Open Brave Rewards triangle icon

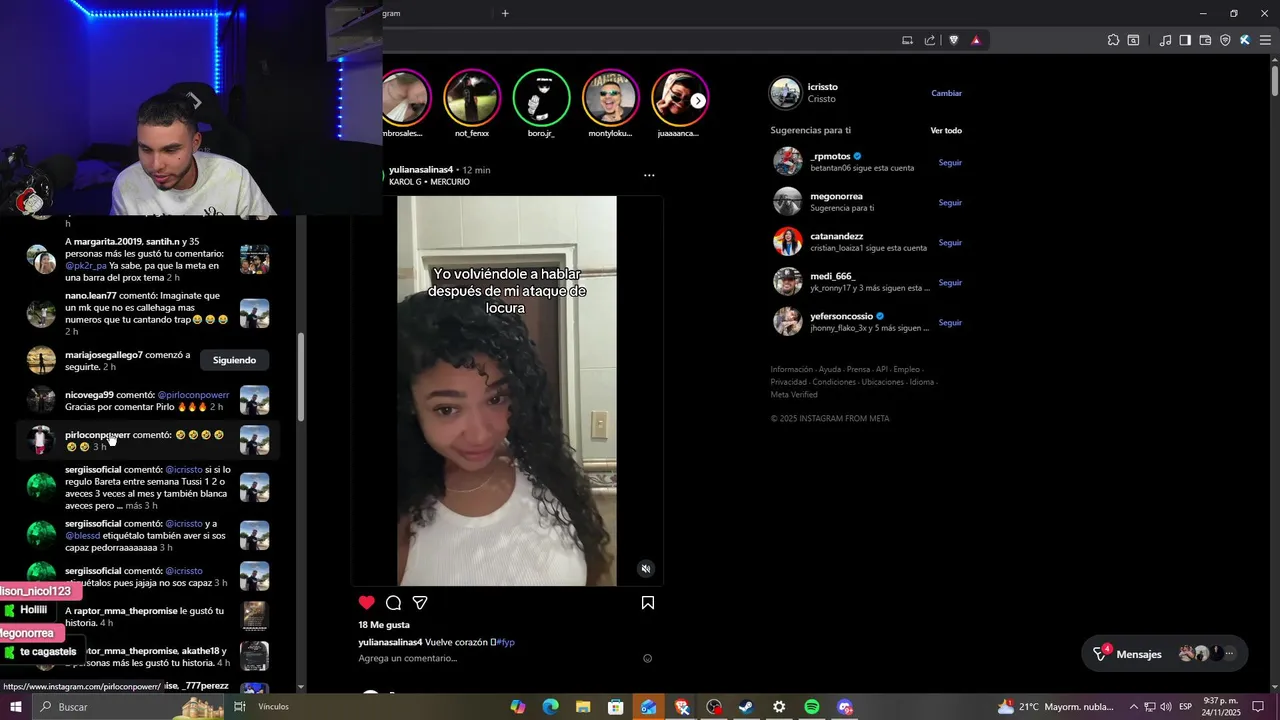click(x=976, y=40)
